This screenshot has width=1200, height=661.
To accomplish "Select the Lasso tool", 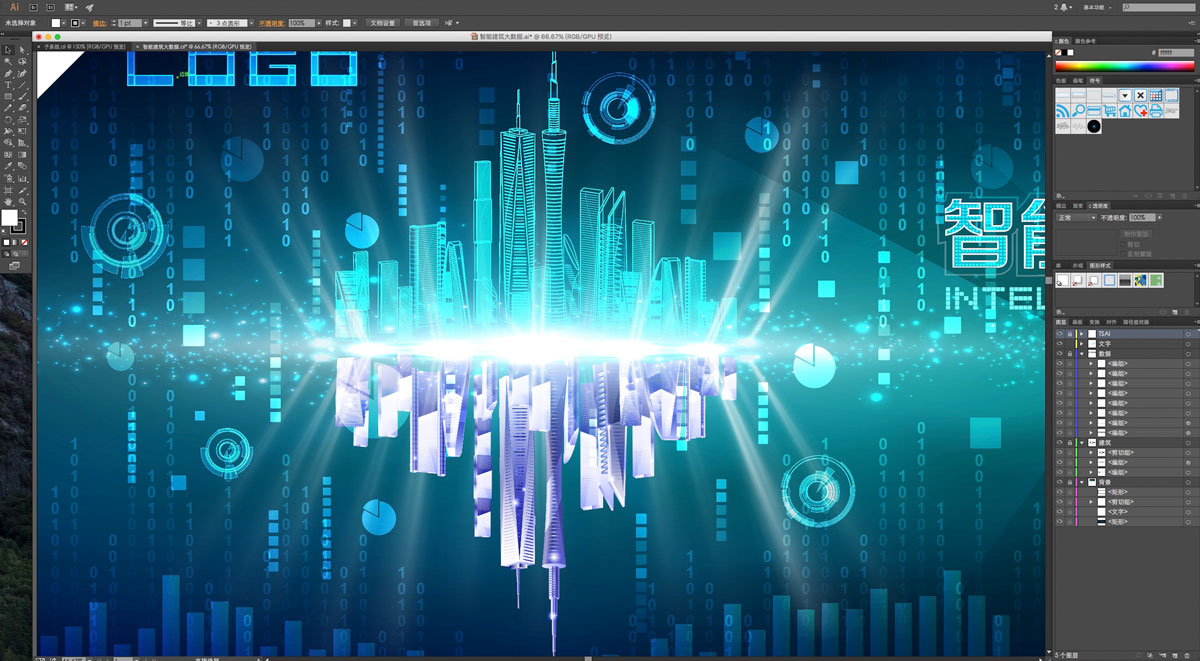I will coord(21,62).
